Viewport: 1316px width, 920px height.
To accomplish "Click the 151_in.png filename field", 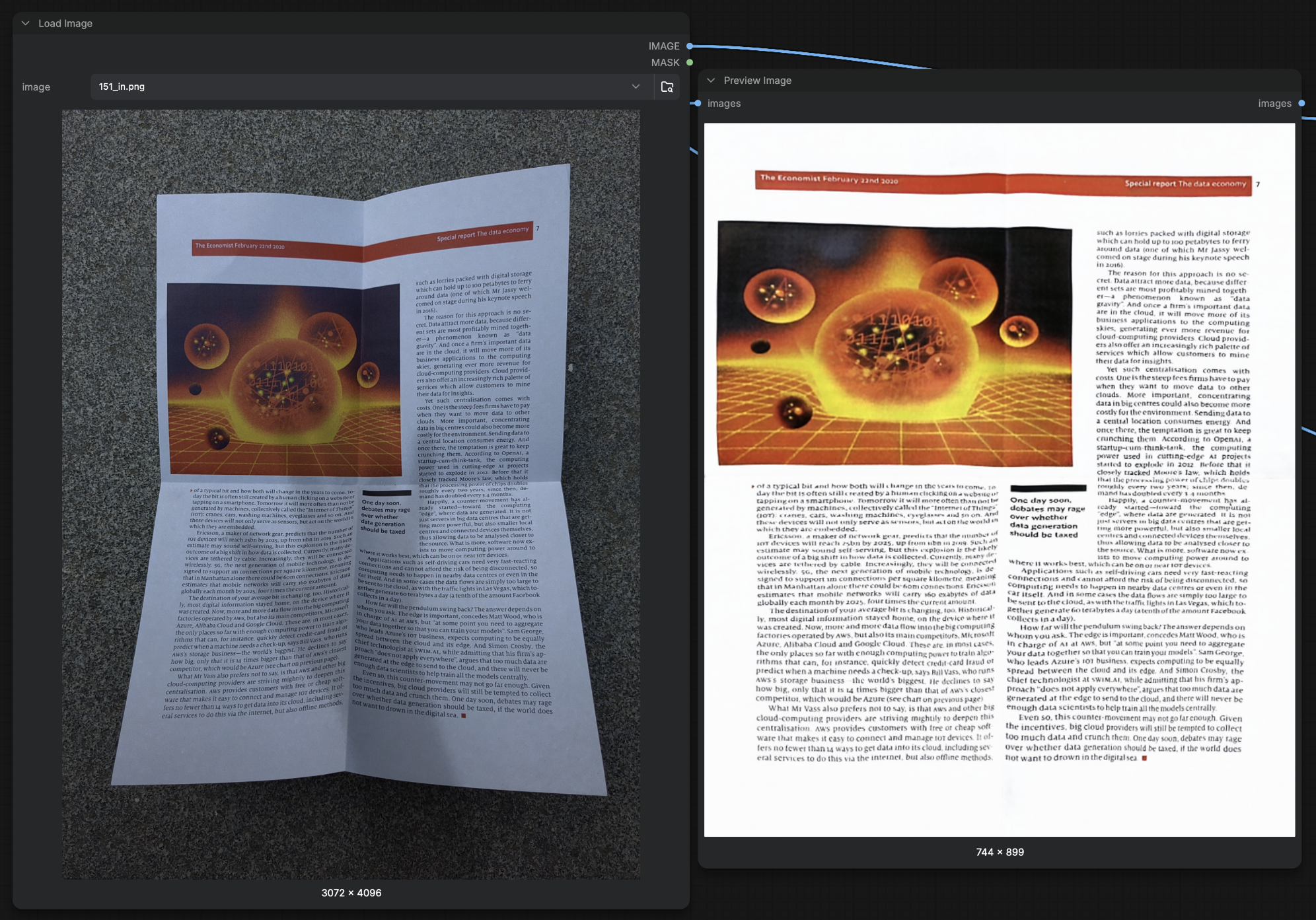I will point(371,87).
